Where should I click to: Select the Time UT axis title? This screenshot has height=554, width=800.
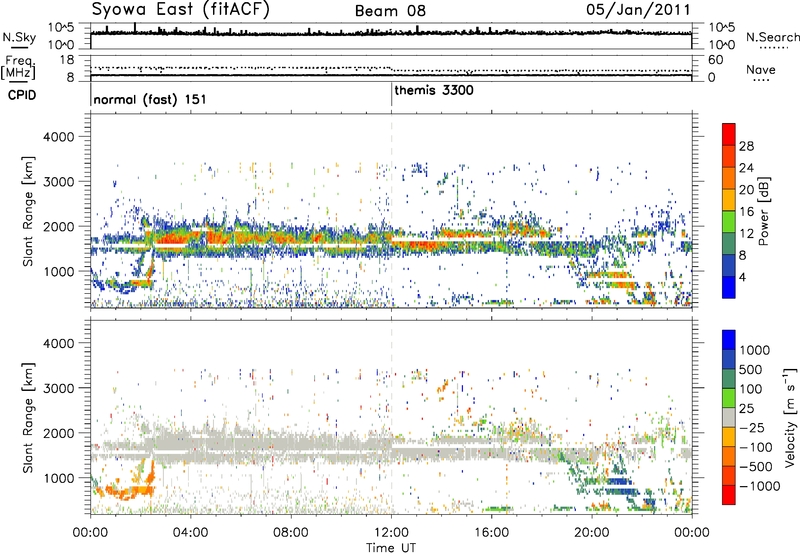point(391,547)
